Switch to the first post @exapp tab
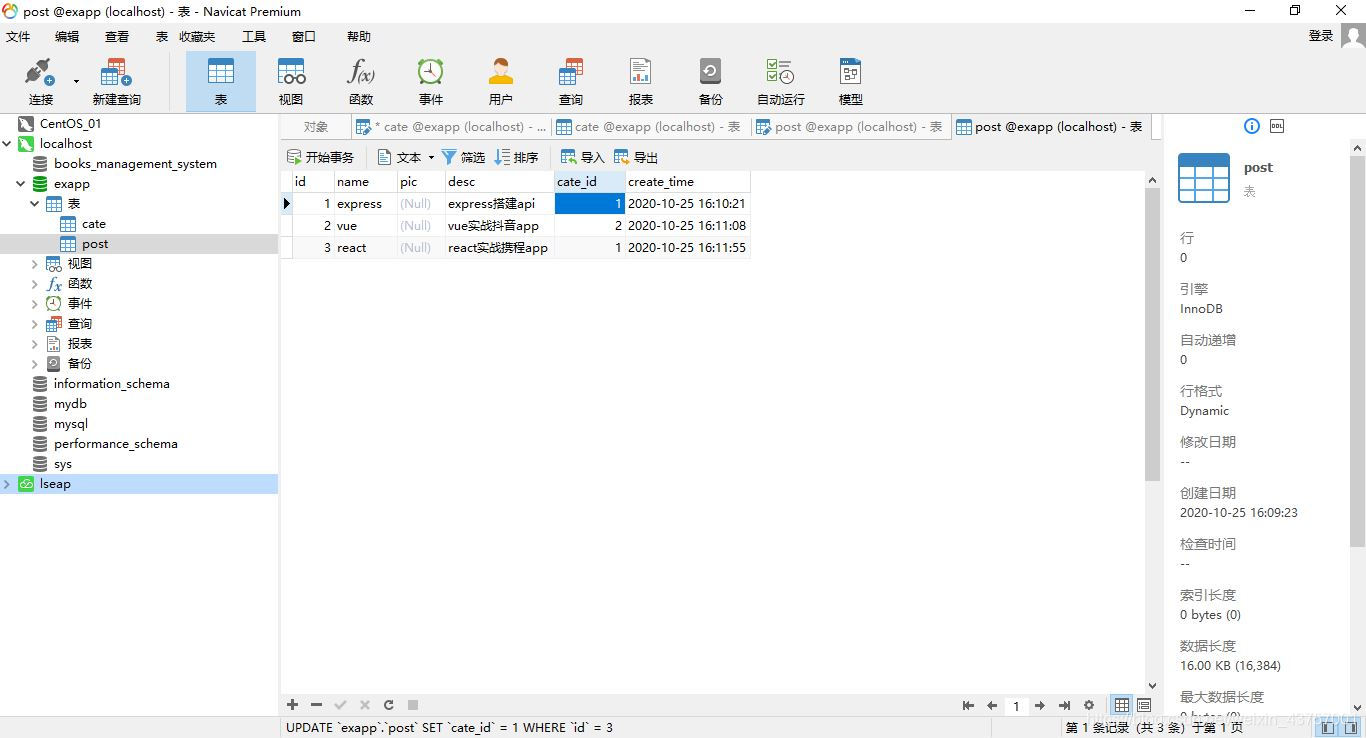Image resolution: width=1366 pixels, height=738 pixels. click(850, 127)
